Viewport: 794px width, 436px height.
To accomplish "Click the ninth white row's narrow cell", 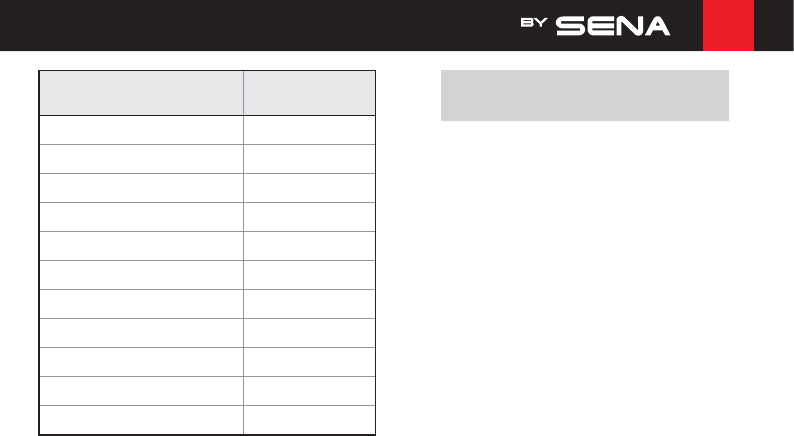I will 309,362.
